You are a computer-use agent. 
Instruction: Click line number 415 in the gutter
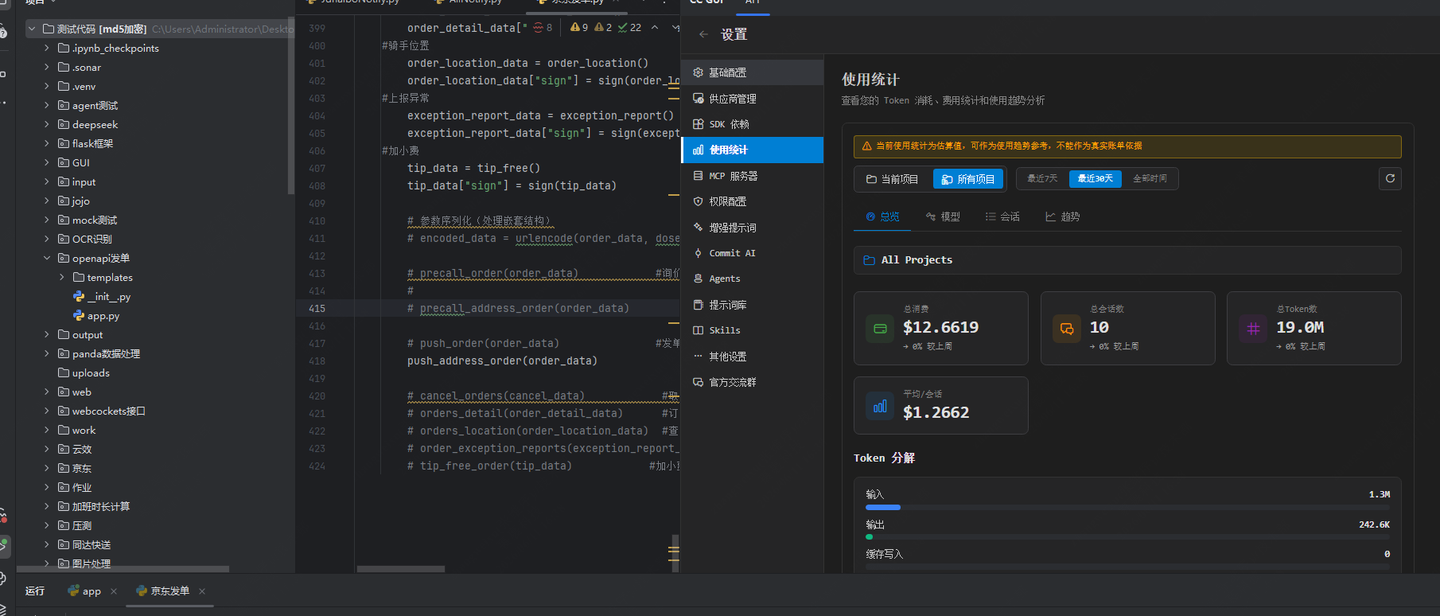(x=318, y=308)
